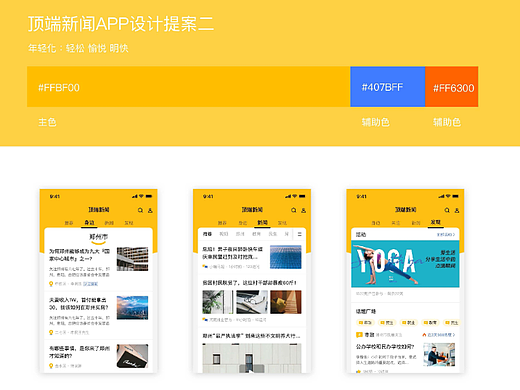Select 推荐 tab on the 郑州市 screen
Image resolution: width=520 pixels, height=390 pixels.
coord(69,223)
